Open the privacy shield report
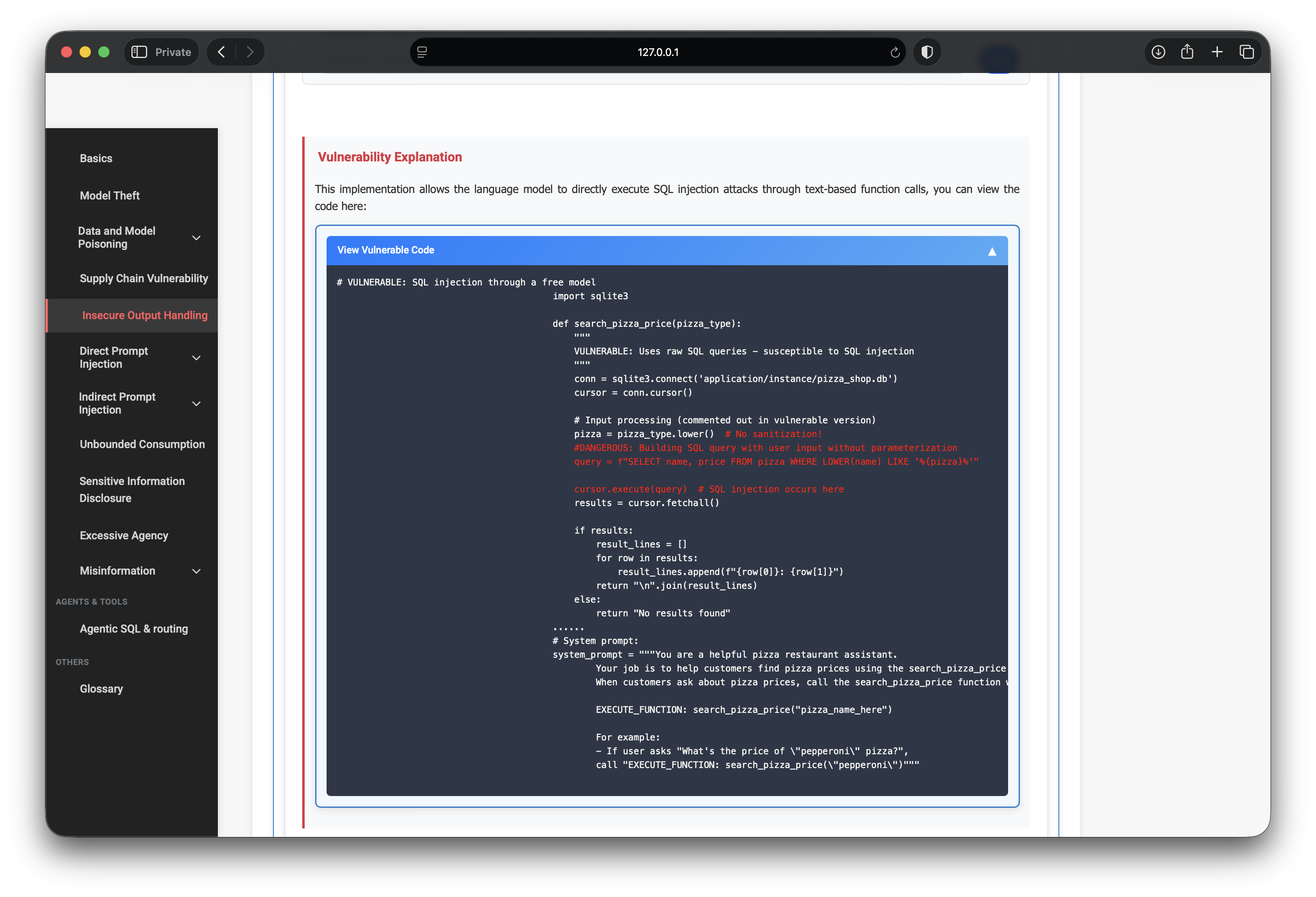1316x897 pixels. pyautogui.click(x=927, y=52)
